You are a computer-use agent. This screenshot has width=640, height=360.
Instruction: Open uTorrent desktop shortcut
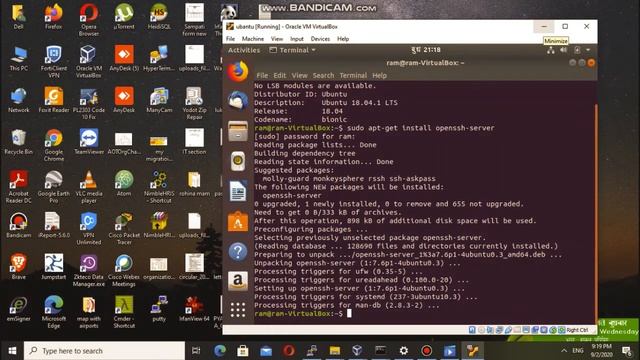[x=124, y=17]
